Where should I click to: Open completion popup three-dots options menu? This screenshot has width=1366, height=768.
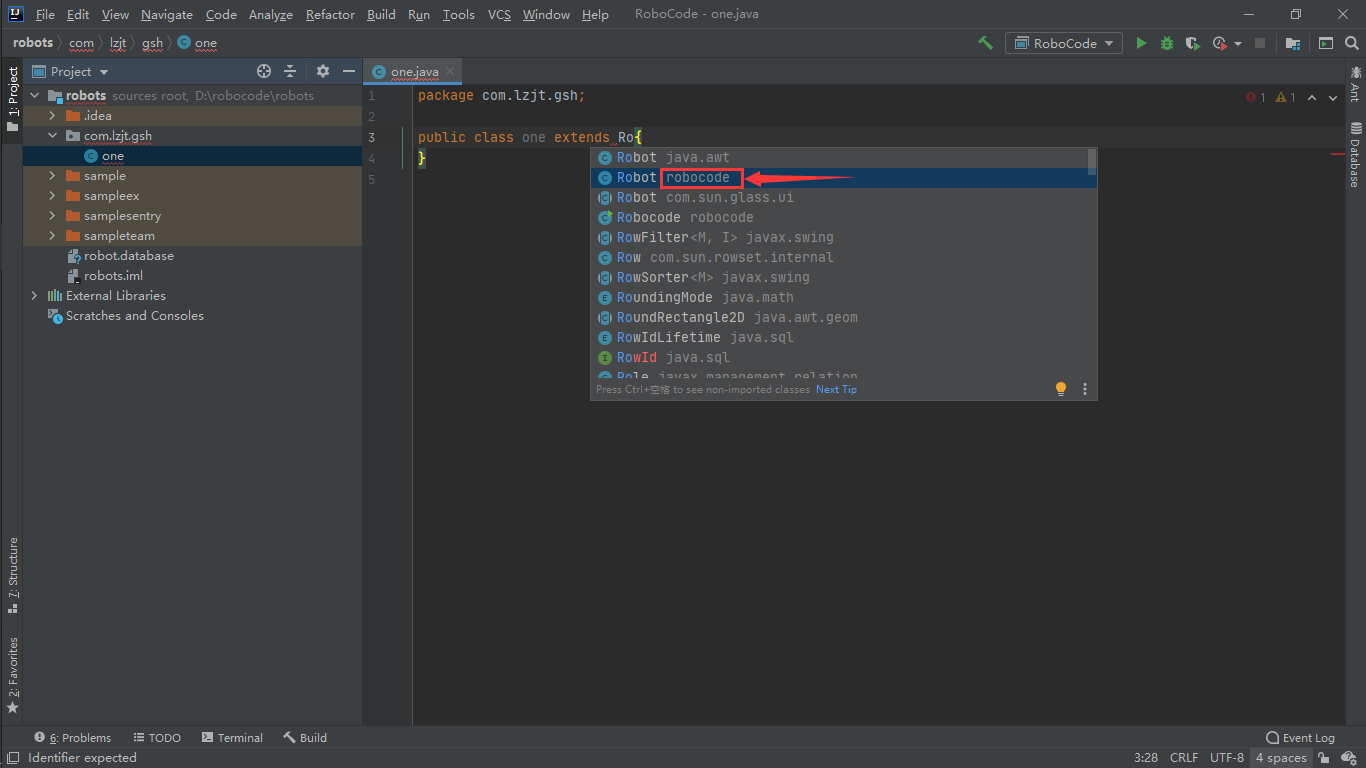1085,389
